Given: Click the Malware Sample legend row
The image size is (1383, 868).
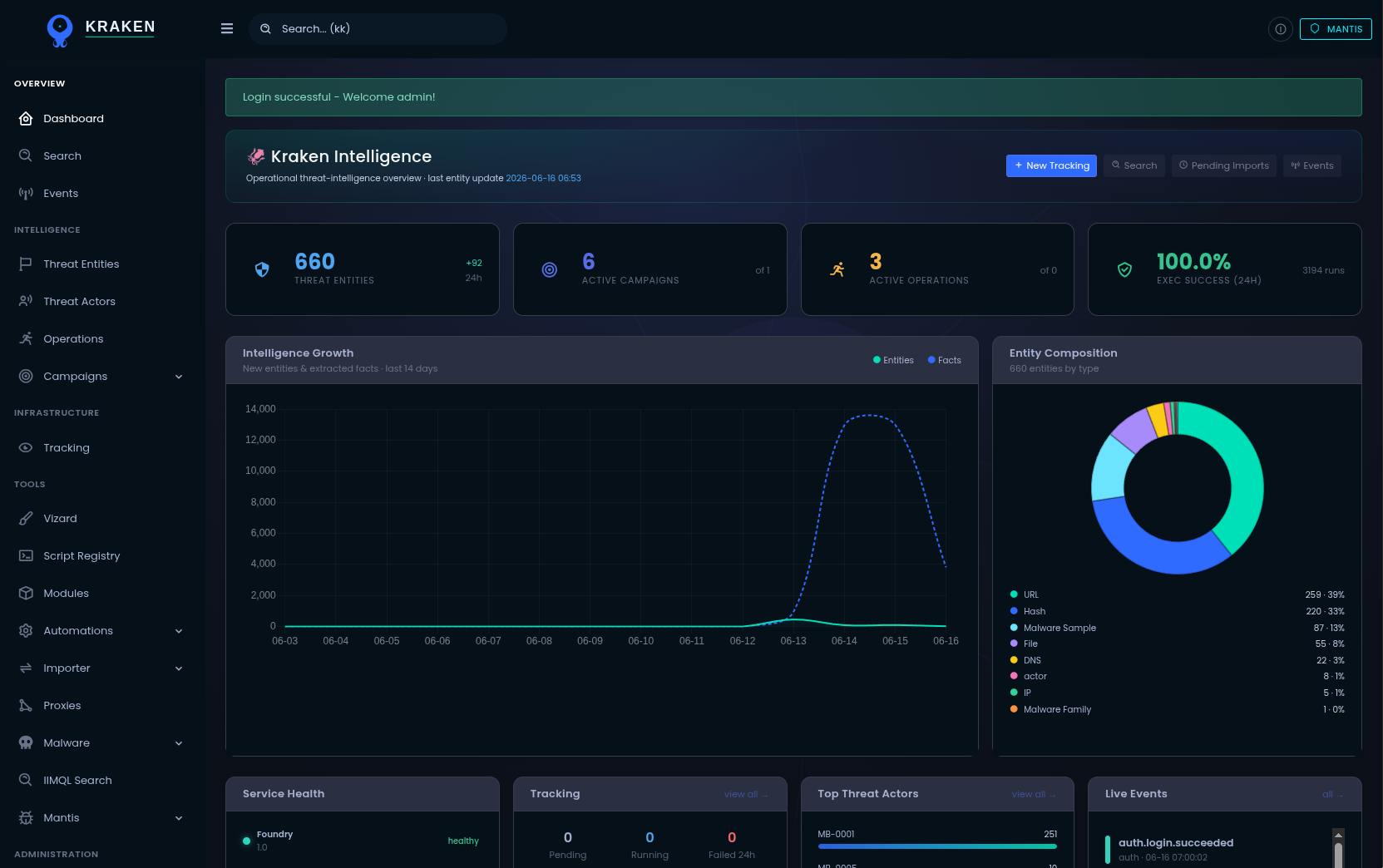Looking at the screenshot, I should click(1177, 628).
